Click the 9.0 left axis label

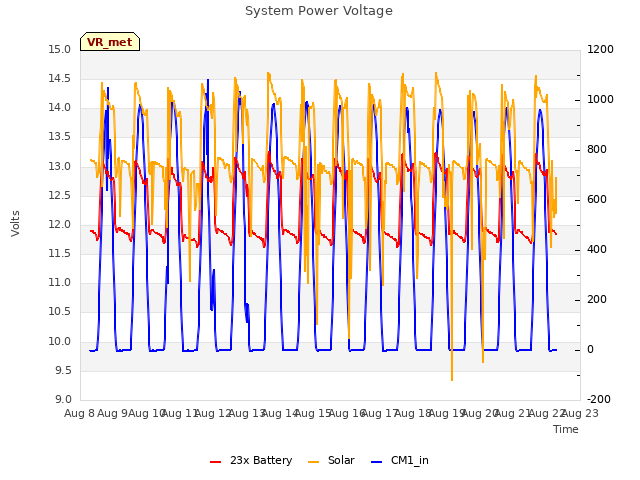click(63, 400)
